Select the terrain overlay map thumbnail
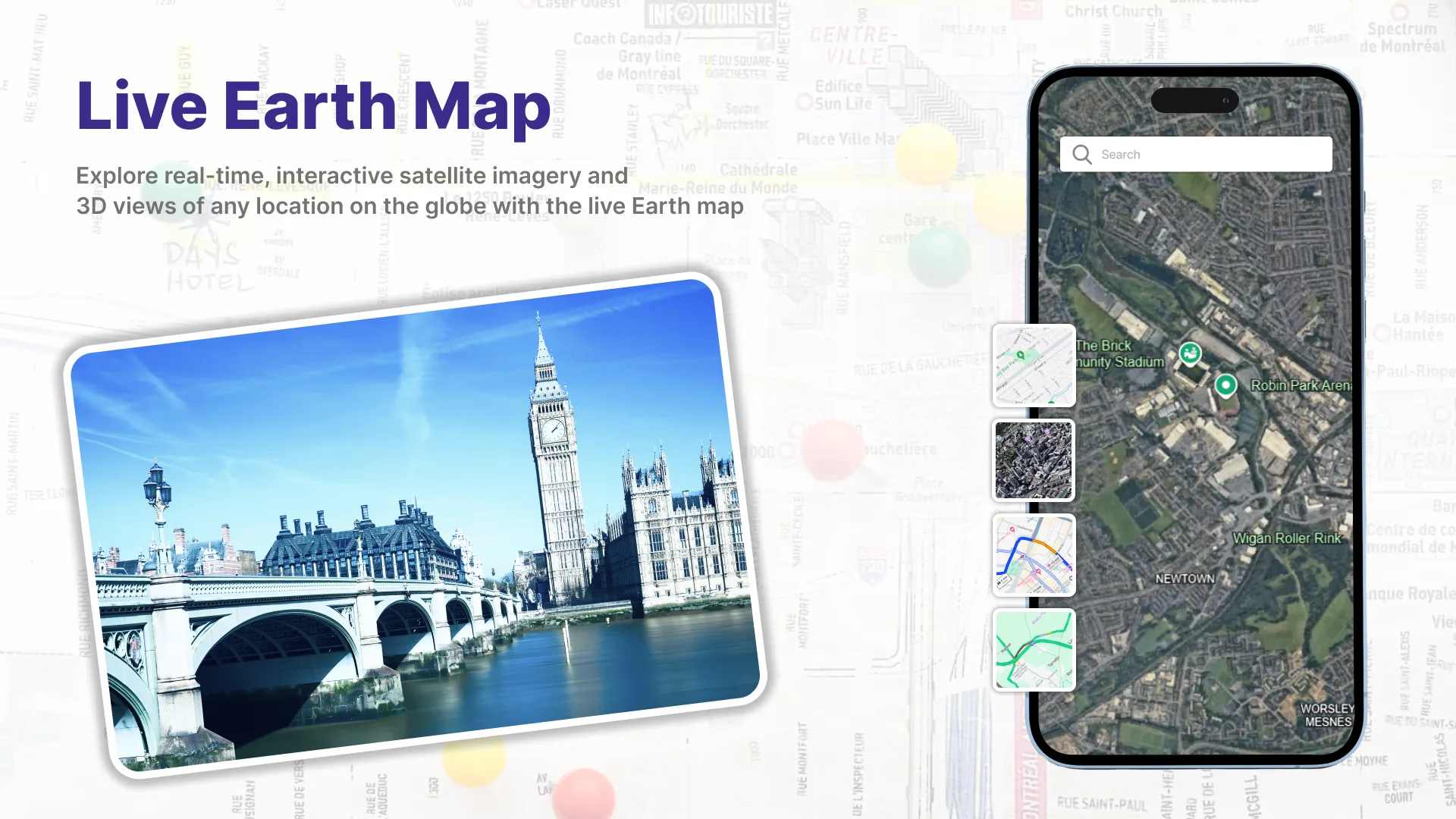 (x=1034, y=648)
